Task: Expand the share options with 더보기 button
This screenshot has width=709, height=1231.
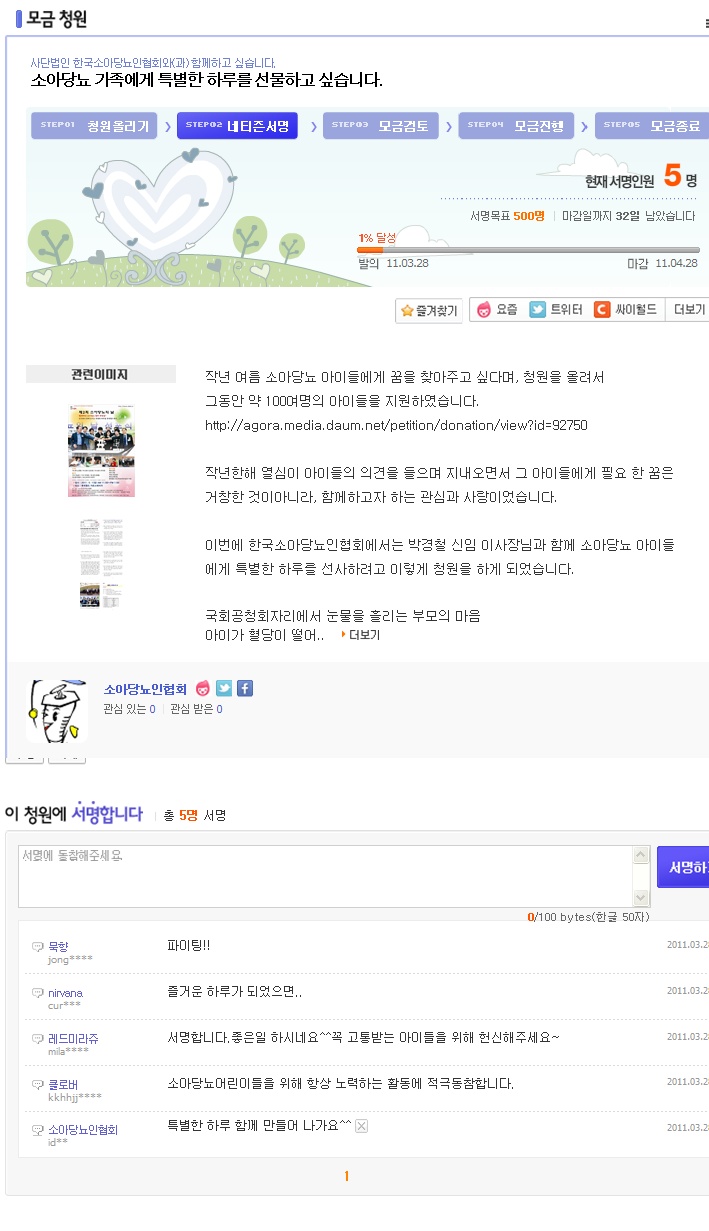Action: pyautogui.click(x=688, y=310)
